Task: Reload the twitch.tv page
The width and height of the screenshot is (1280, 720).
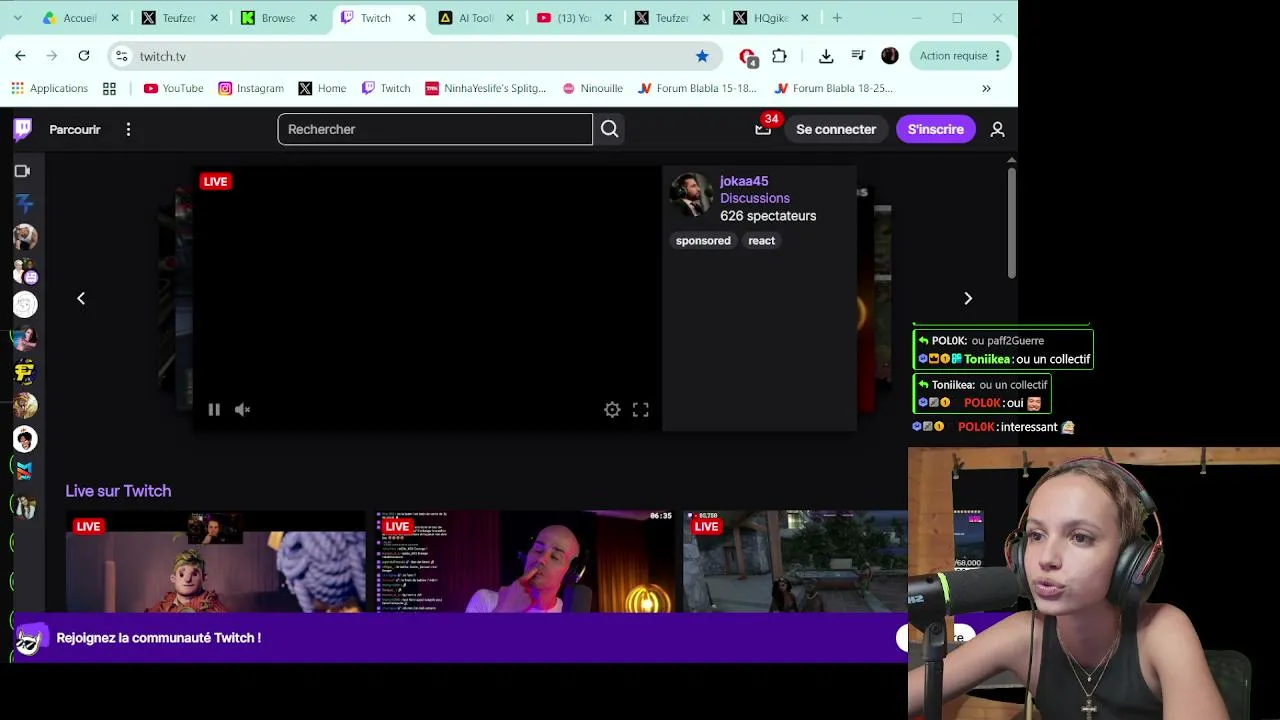Action: pyautogui.click(x=84, y=56)
